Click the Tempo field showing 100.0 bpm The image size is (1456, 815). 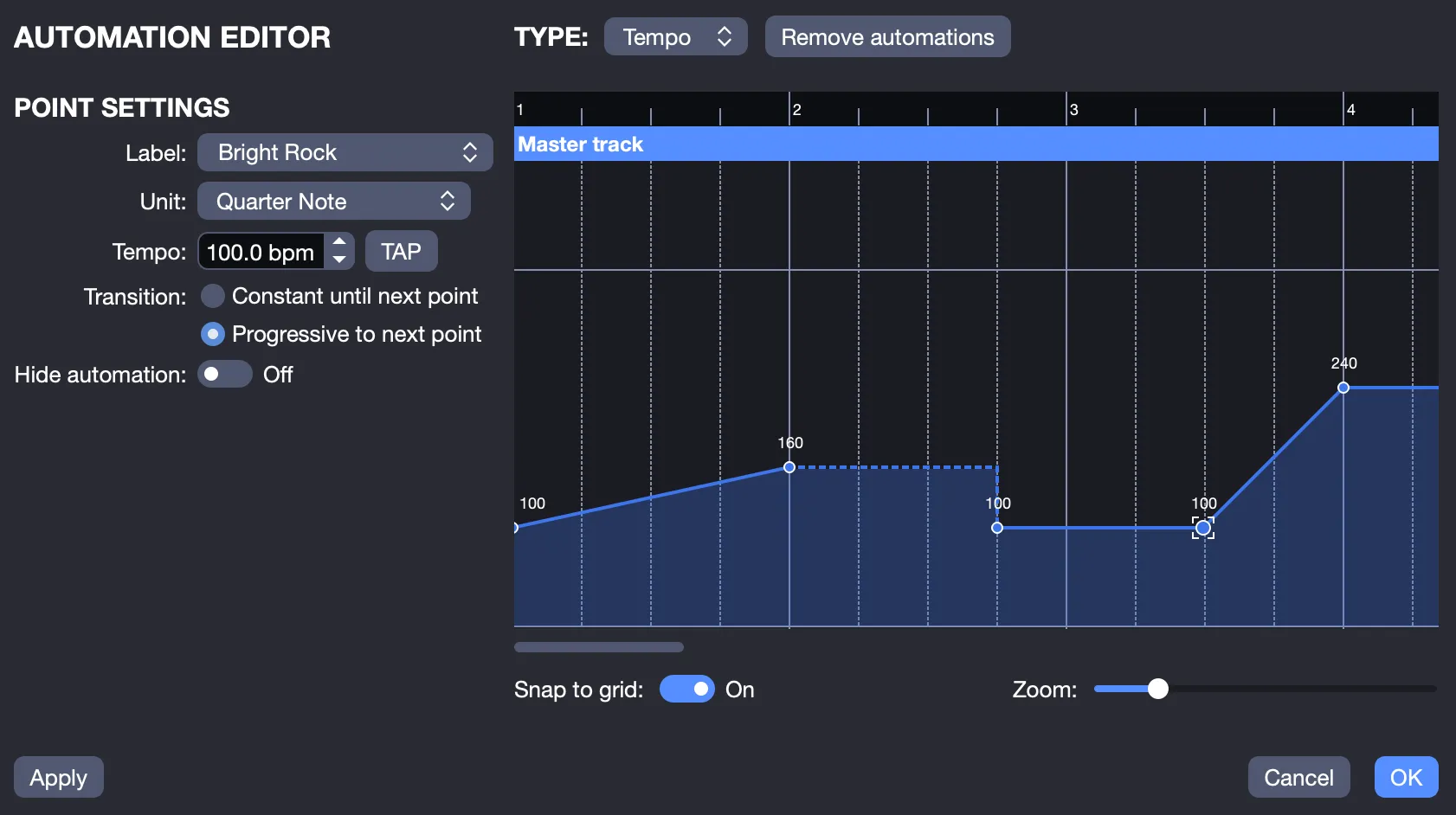261,252
